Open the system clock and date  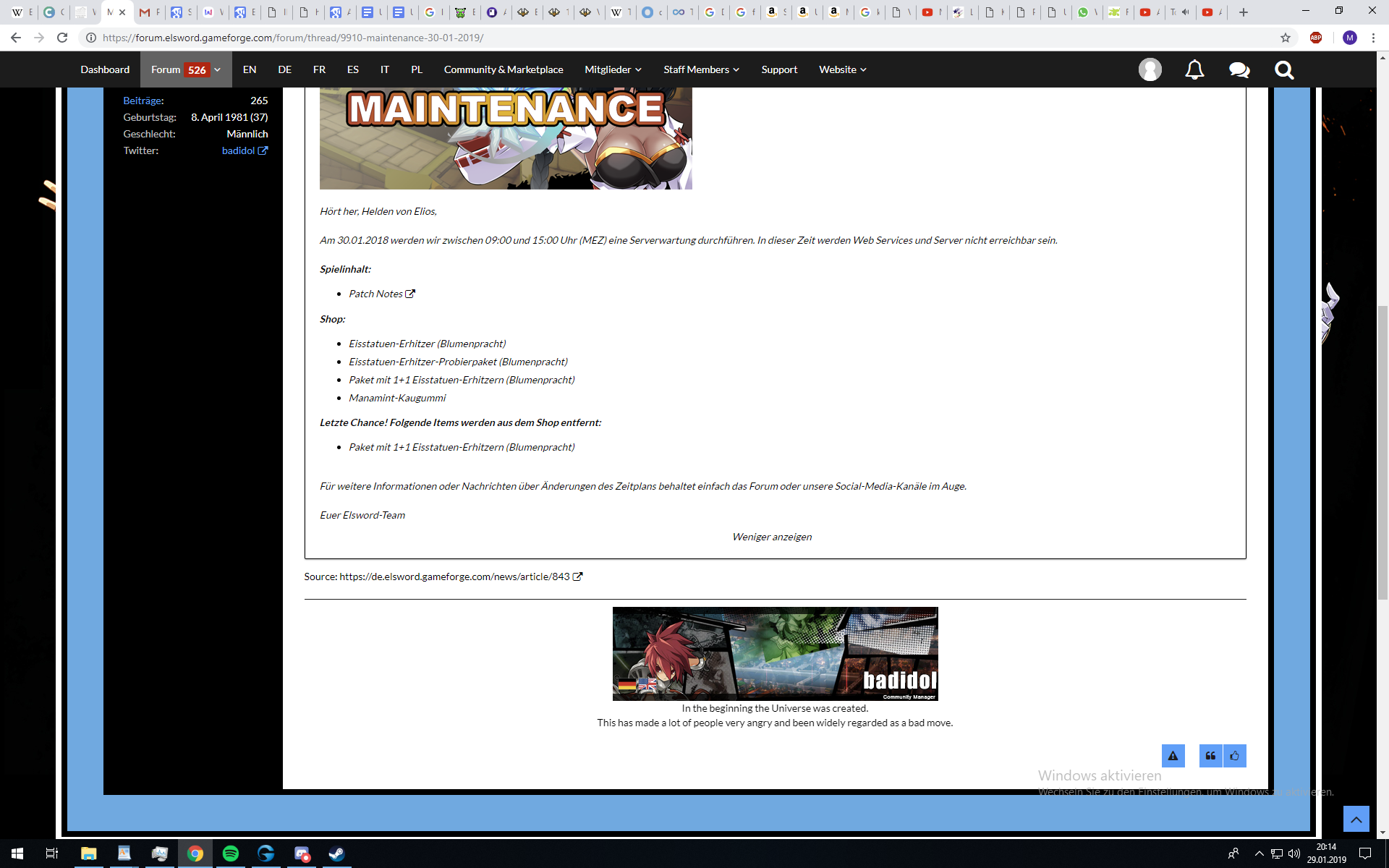pos(1326,854)
